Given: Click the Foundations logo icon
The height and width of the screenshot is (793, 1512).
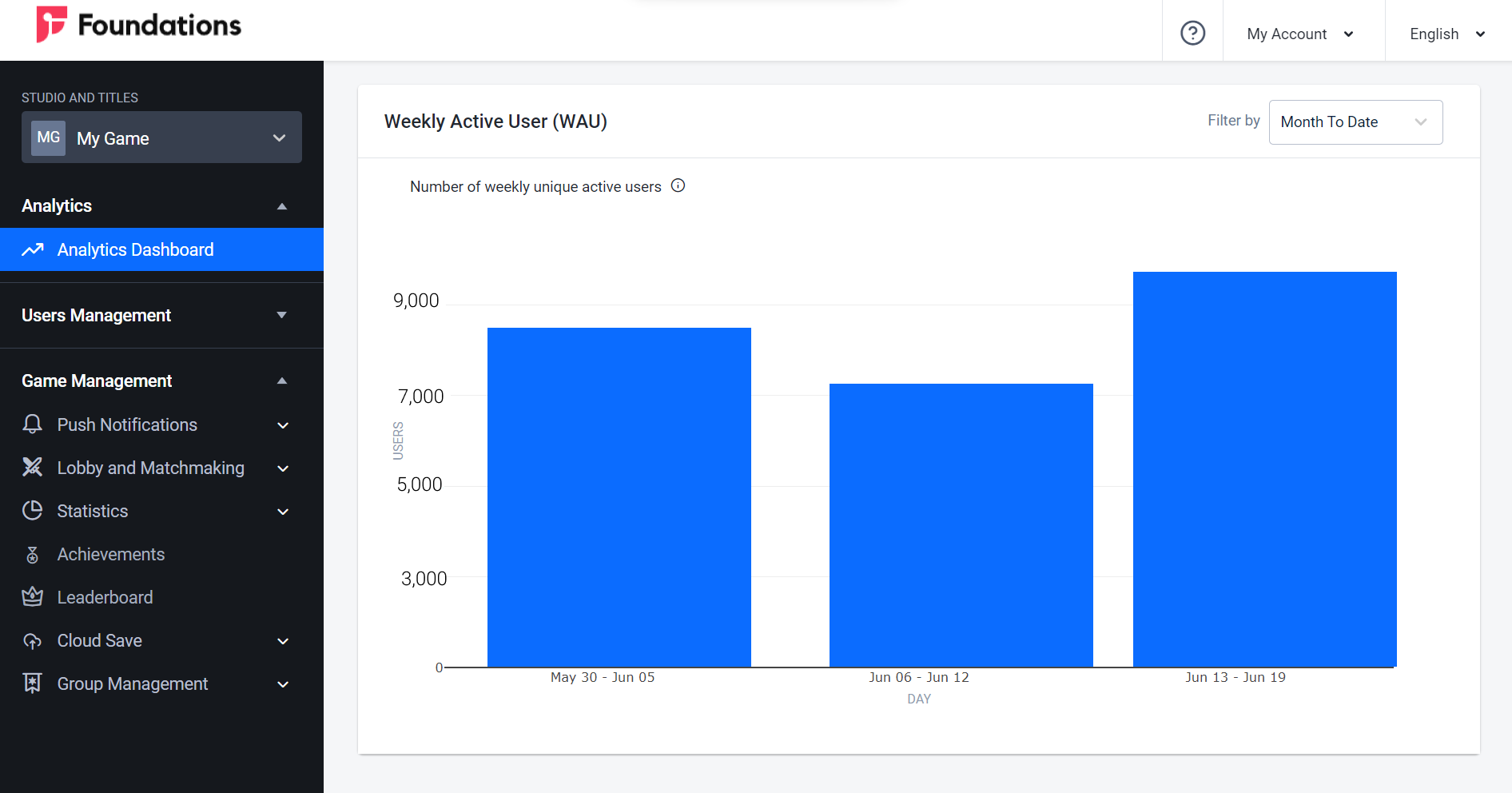Looking at the screenshot, I should (x=51, y=24).
